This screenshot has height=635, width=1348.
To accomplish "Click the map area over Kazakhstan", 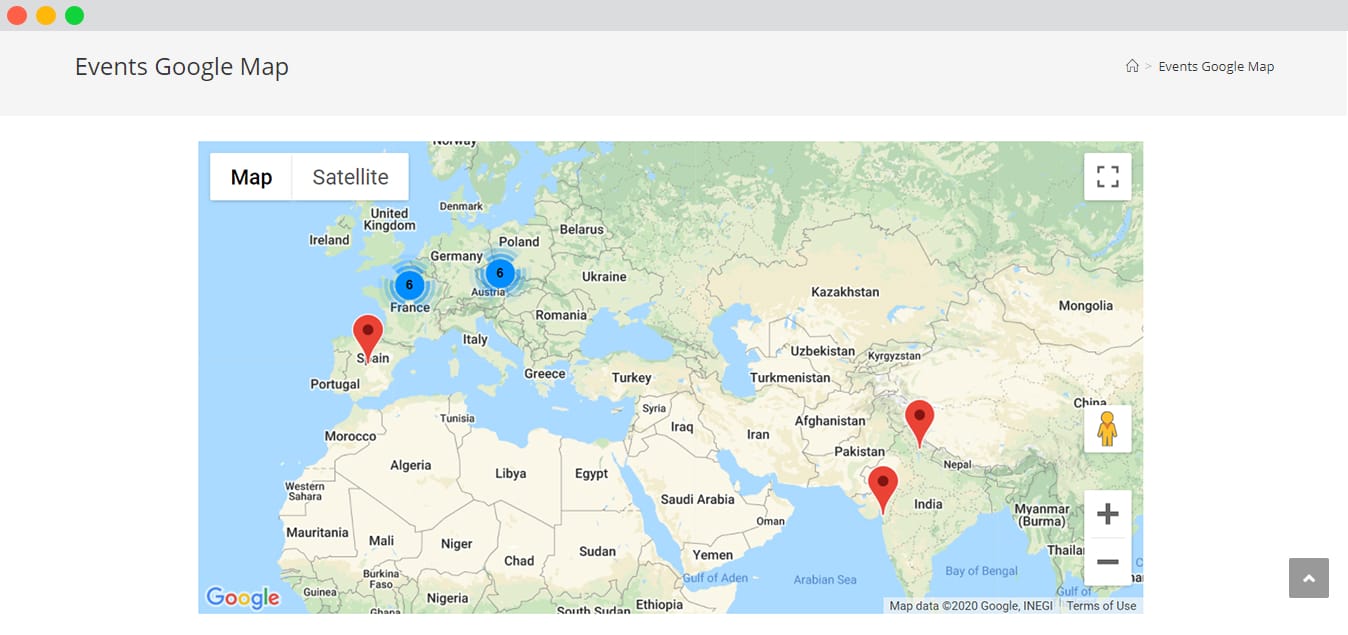I will [843, 291].
